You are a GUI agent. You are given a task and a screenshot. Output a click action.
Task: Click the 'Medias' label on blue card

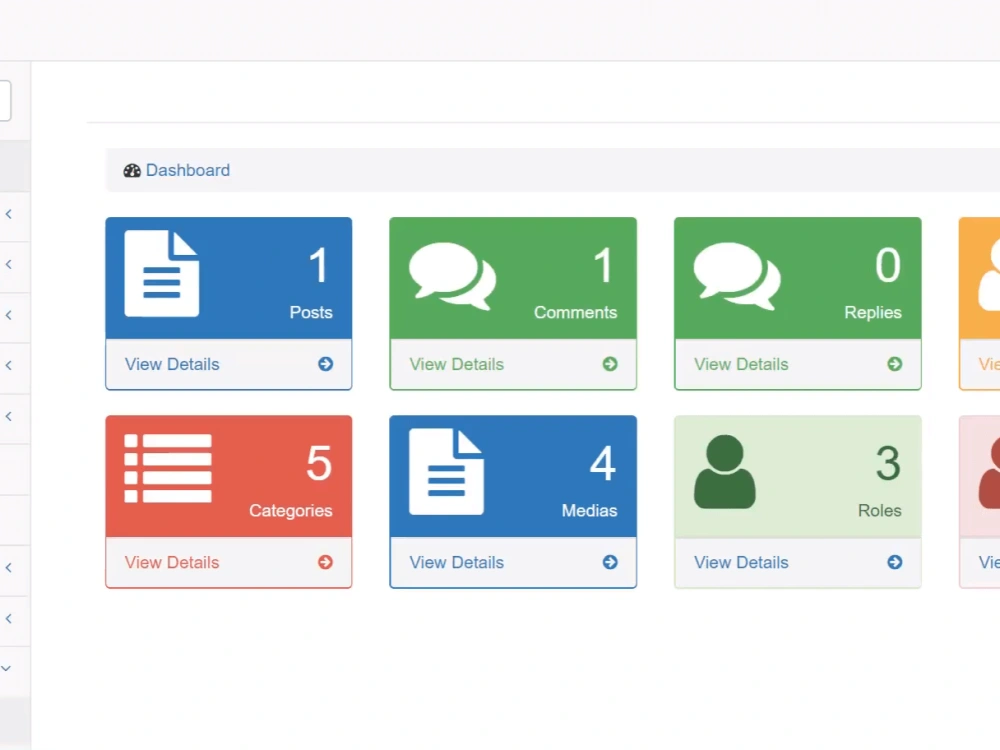(589, 511)
